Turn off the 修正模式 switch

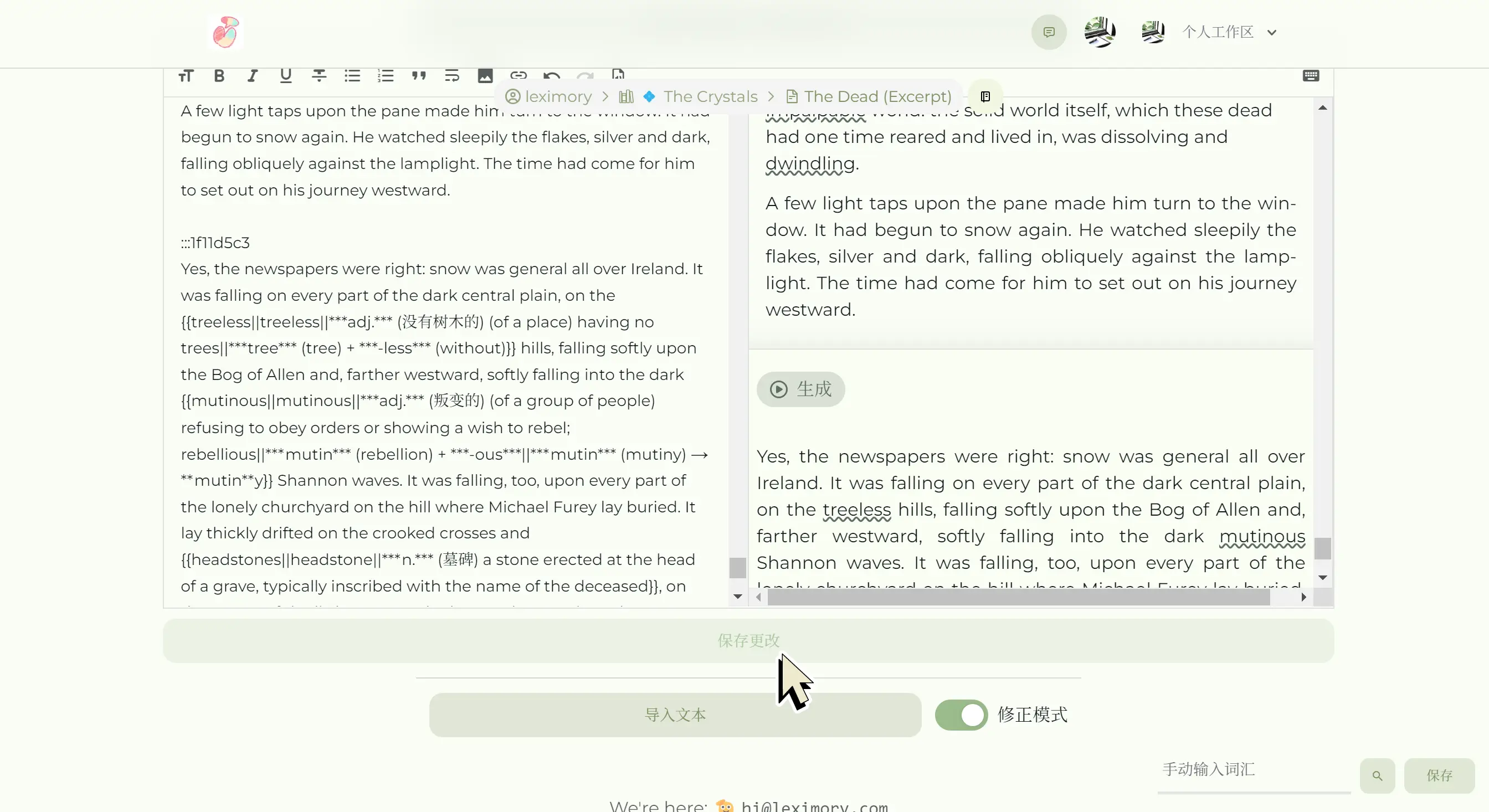[x=961, y=715]
